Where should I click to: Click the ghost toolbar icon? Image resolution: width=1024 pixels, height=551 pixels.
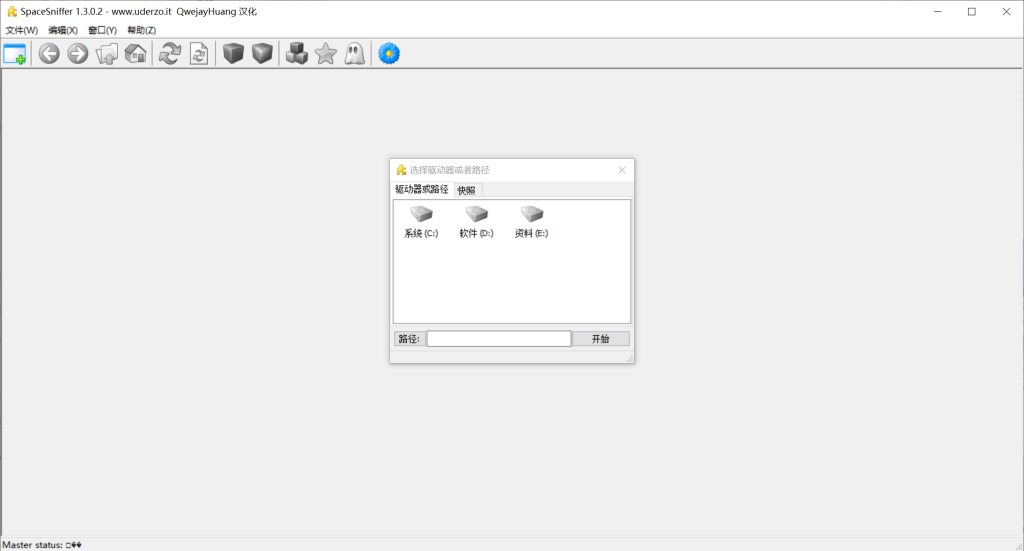tap(354, 54)
